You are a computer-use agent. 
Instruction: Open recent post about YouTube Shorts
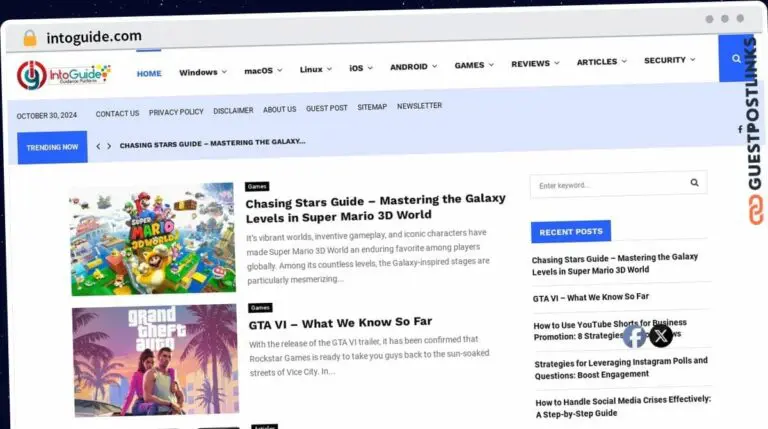[x=610, y=330]
